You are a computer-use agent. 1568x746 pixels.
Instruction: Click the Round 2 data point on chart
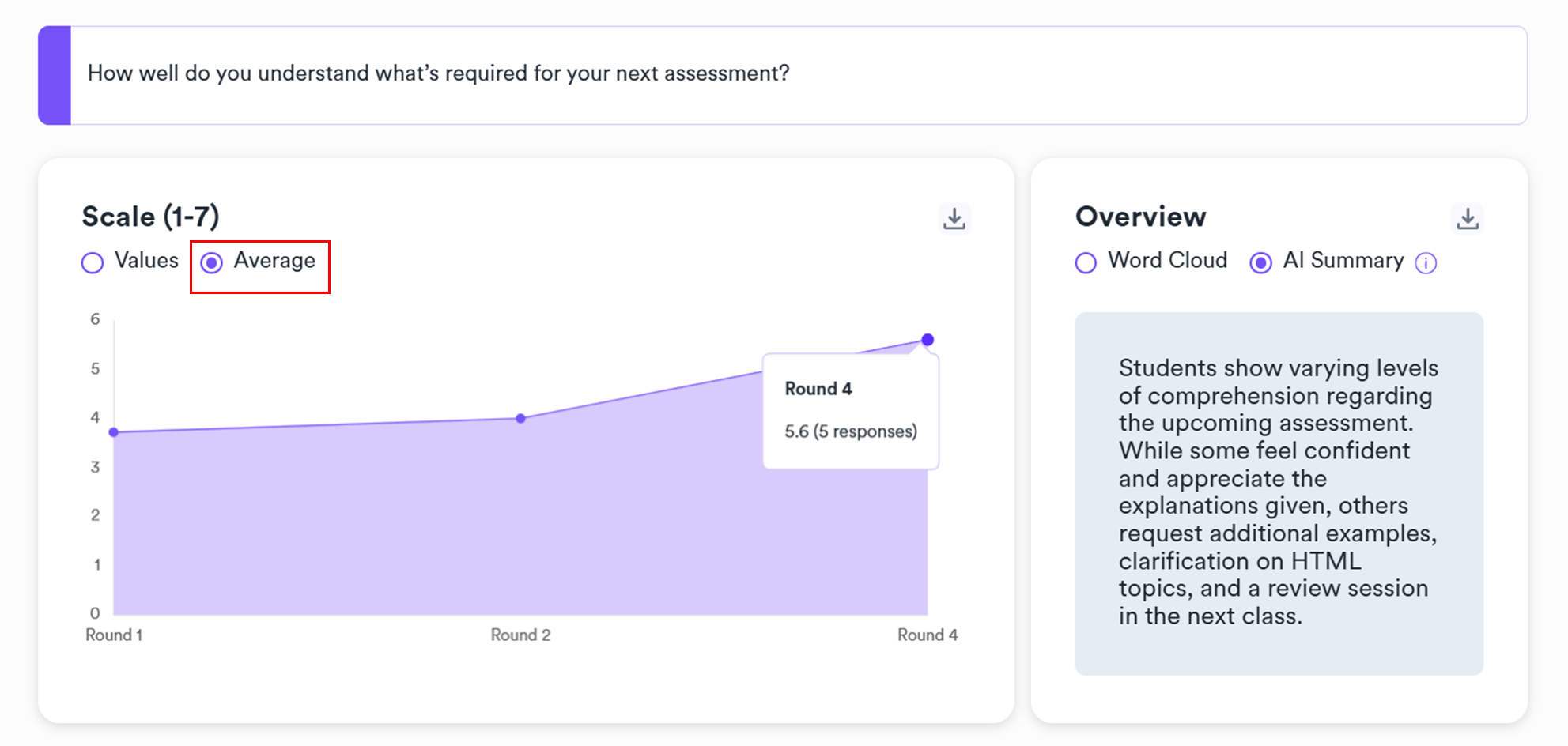tap(520, 418)
